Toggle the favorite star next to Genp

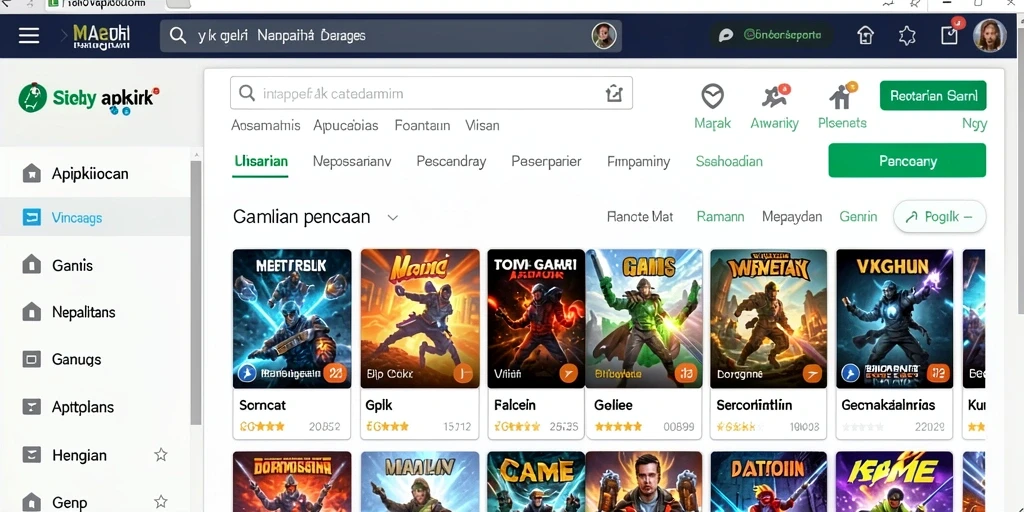click(x=161, y=502)
